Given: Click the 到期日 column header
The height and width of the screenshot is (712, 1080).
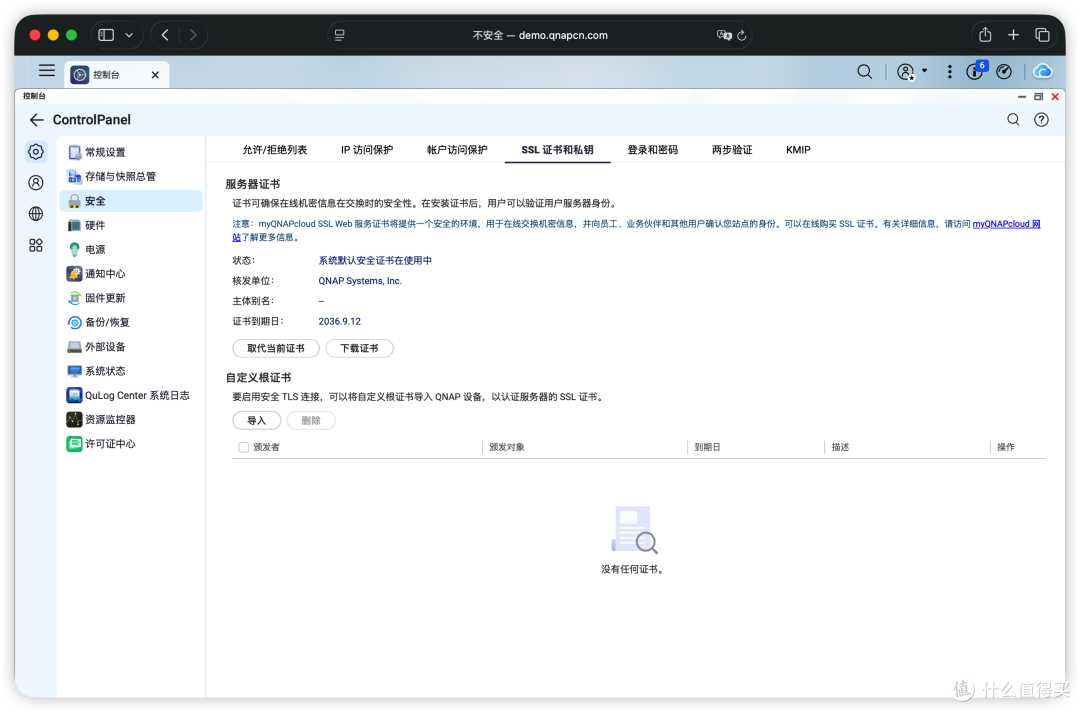Looking at the screenshot, I should (x=707, y=448).
